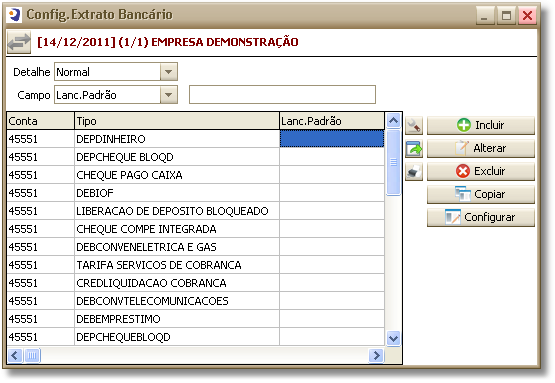Click the horizontal scrollbar thumb

32,355
